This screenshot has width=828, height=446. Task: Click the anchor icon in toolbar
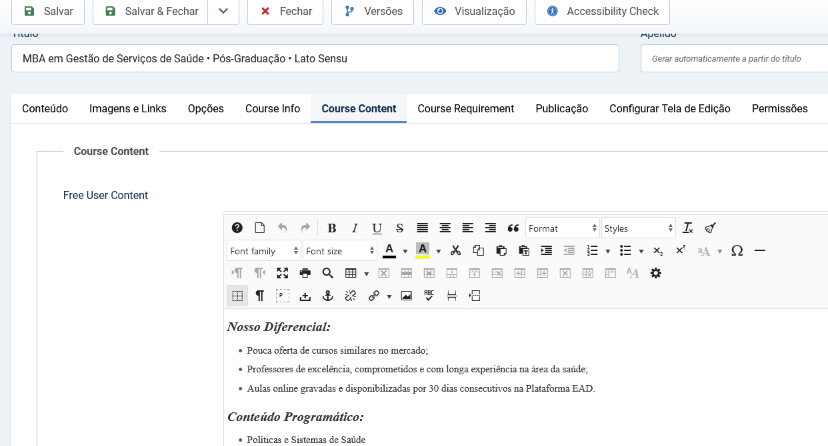pos(327,296)
